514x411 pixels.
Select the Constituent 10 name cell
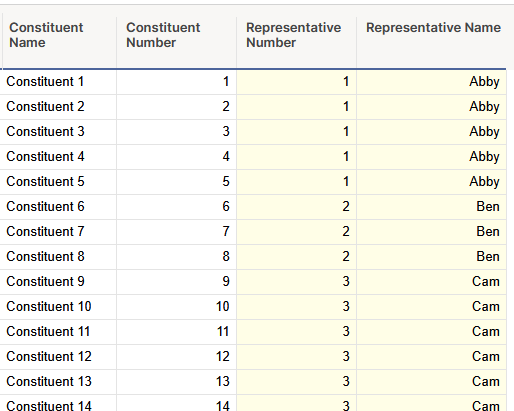click(58, 307)
